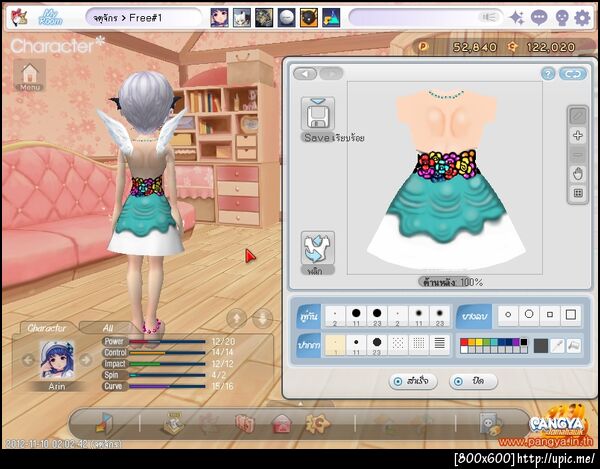
Task: Select hard brush size 23 in top row
Action: (x=377, y=316)
